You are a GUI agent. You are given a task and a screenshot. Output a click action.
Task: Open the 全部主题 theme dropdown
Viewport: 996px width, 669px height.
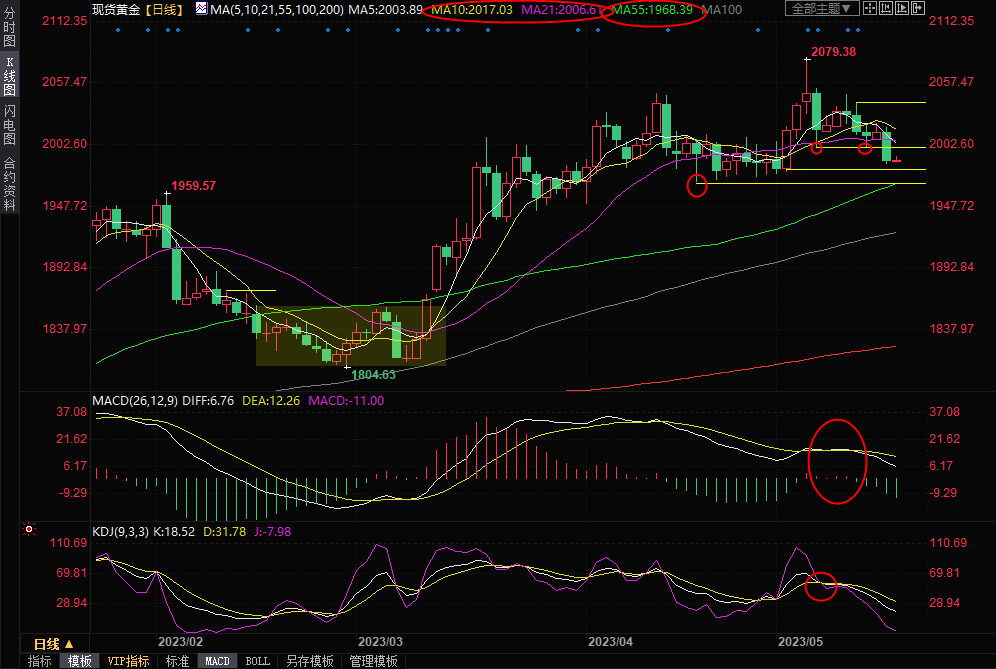tap(822, 9)
